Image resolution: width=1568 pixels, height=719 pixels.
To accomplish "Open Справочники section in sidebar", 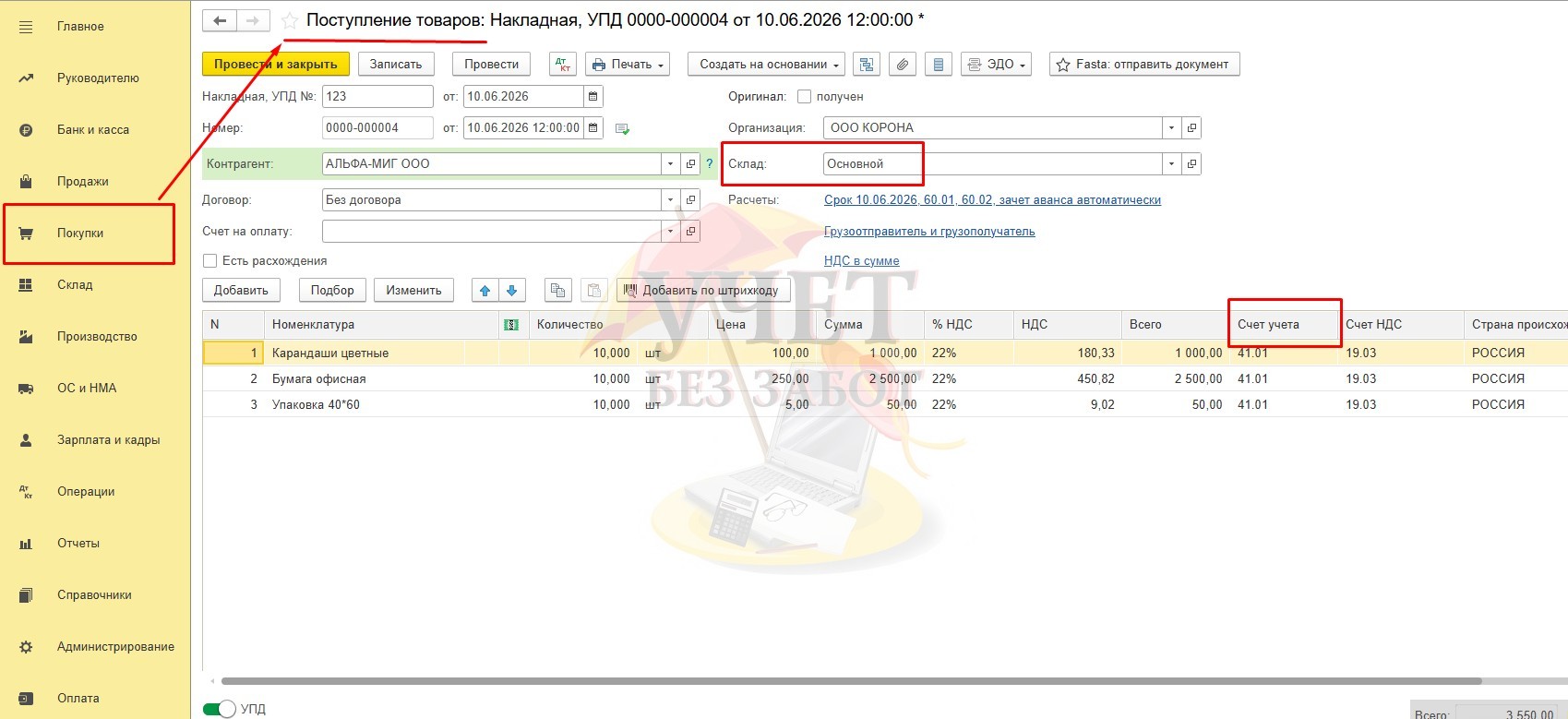I will pyautogui.click(x=95, y=594).
